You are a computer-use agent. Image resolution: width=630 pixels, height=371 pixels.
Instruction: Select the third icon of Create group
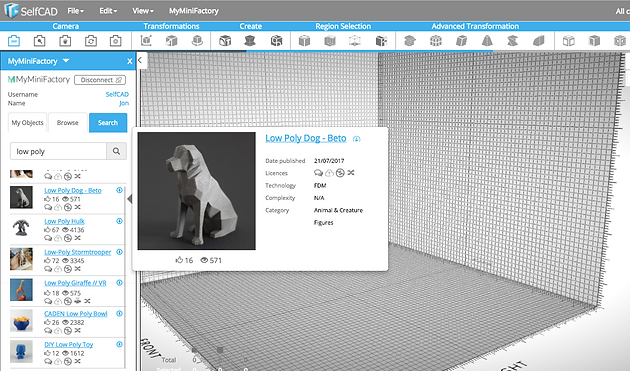tap(276, 41)
